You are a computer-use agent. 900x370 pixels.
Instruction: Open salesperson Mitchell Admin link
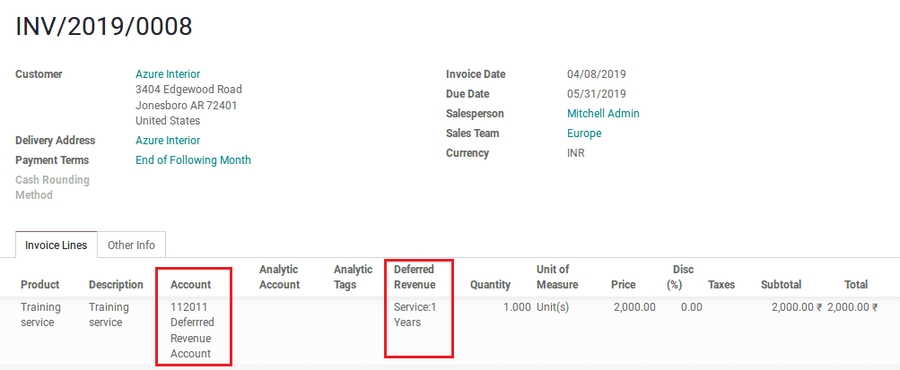603,114
